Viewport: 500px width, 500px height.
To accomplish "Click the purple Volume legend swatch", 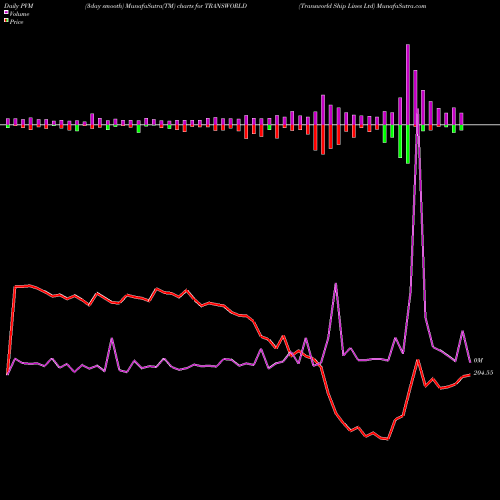I will (x=6, y=13).
